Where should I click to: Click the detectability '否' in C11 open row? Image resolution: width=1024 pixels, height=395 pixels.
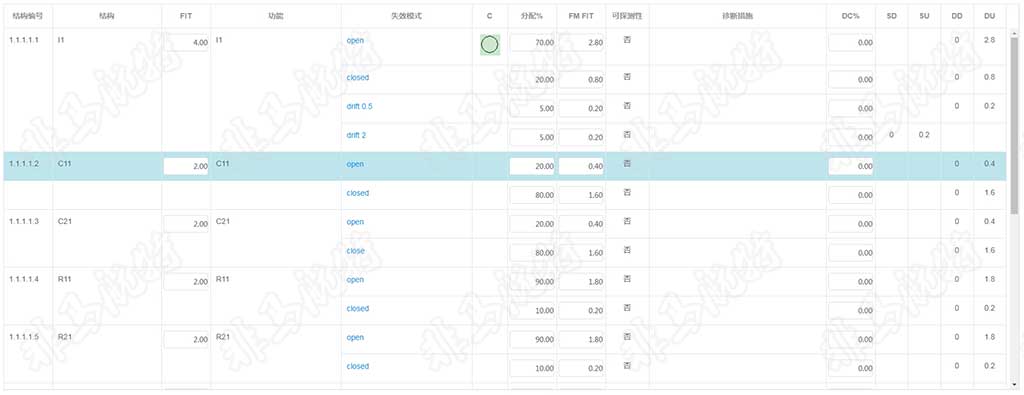pos(627,163)
